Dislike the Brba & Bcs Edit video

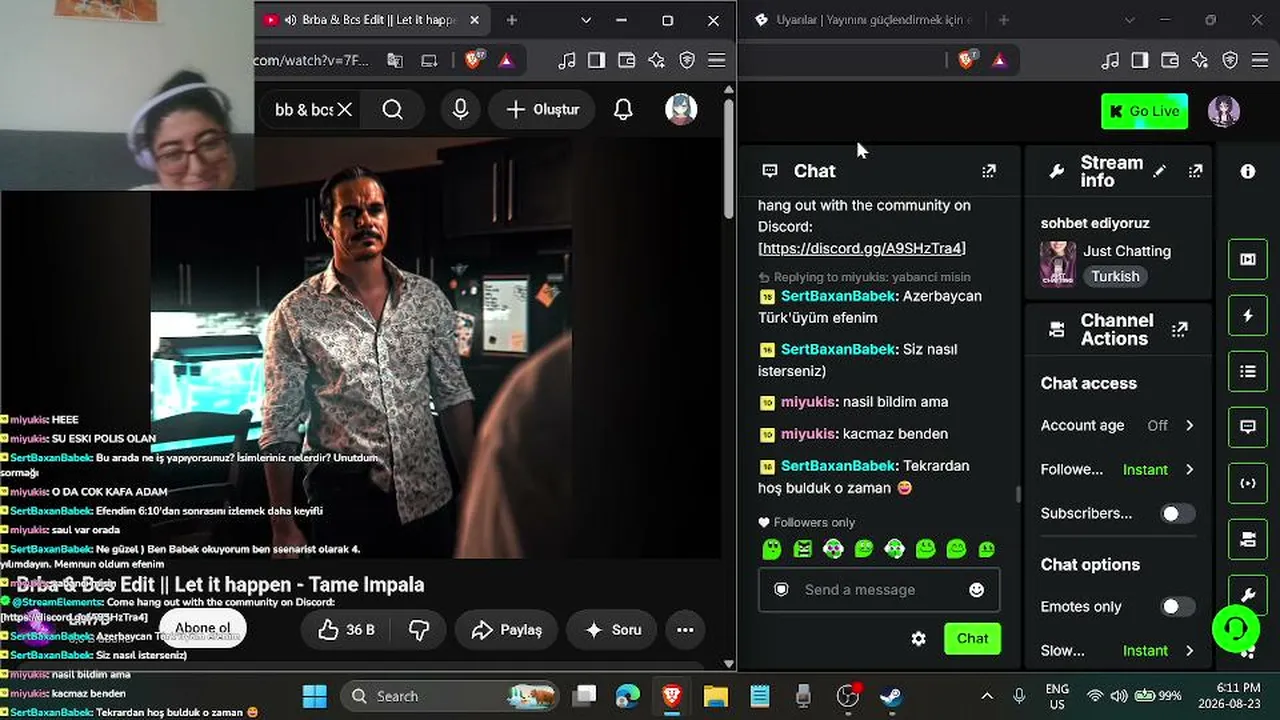point(419,630)
